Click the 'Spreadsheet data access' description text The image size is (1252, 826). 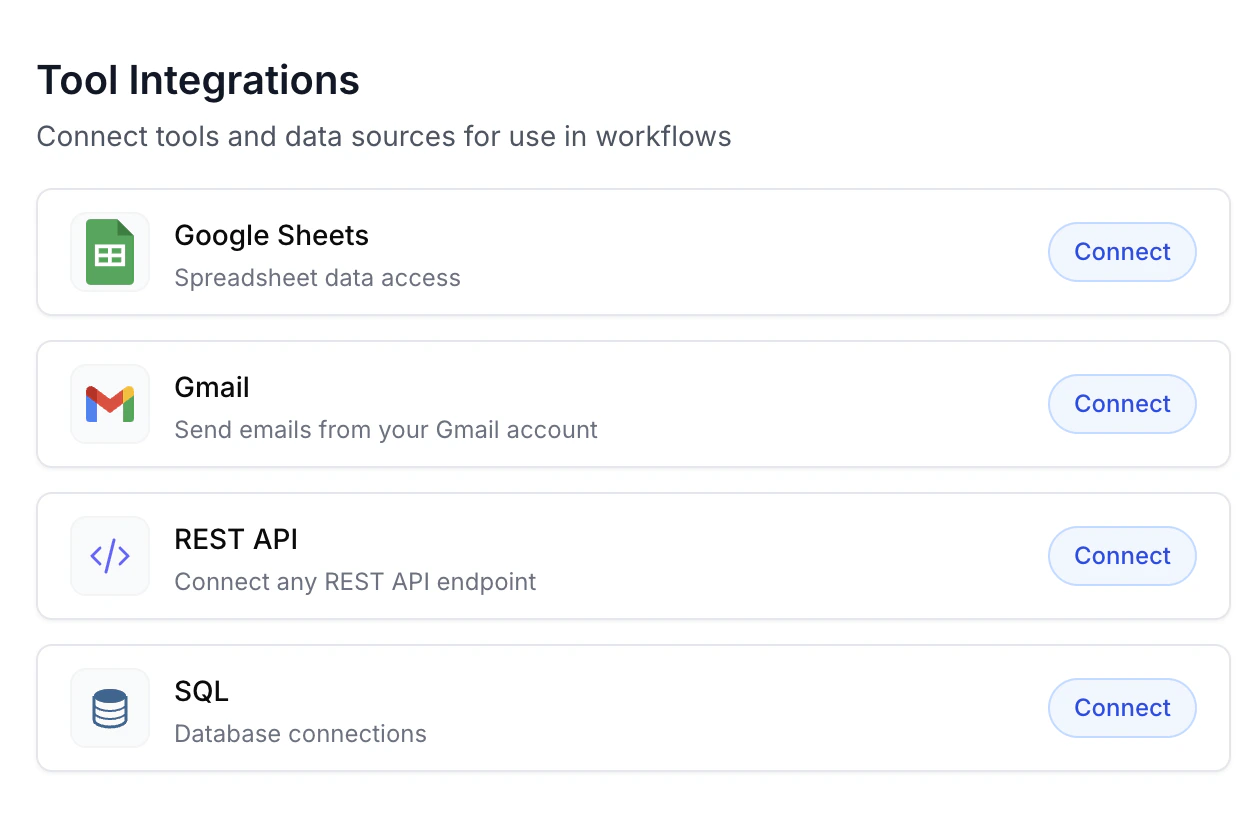click(317, 278)
